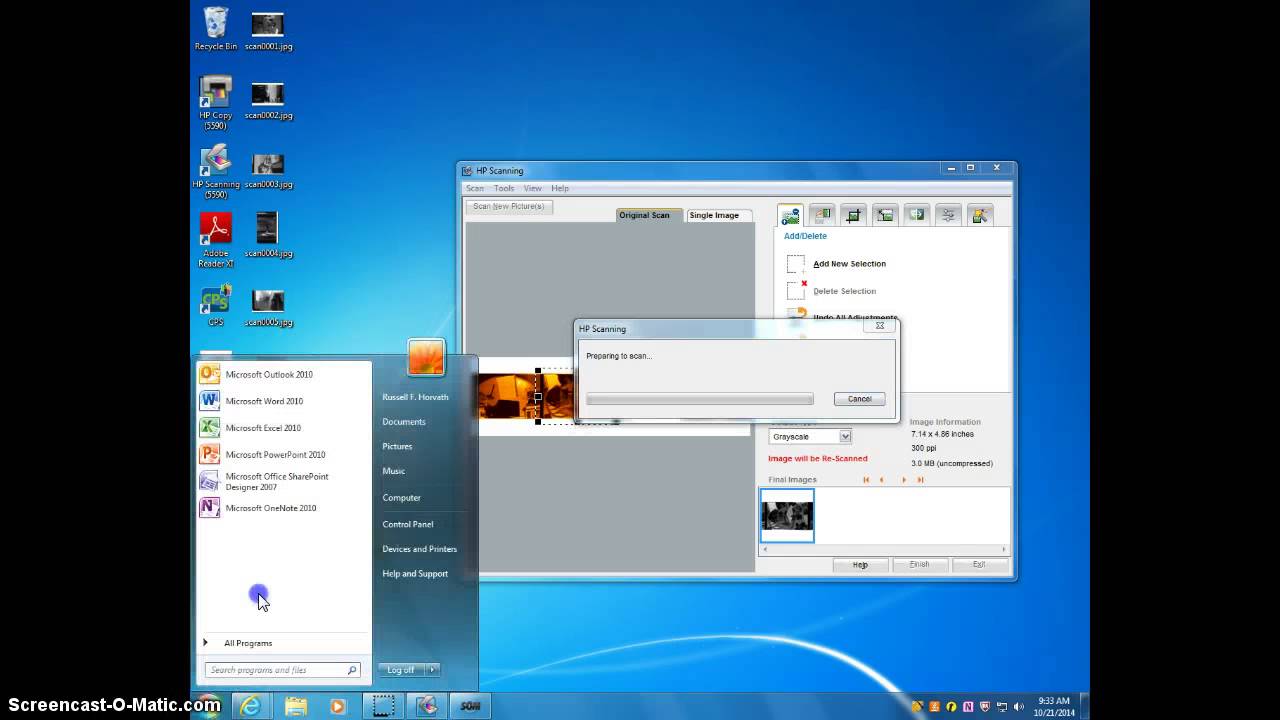1280x720 pixels.
Task: Open Pictures from the Start menu
Action: click(x=397, y=446)
